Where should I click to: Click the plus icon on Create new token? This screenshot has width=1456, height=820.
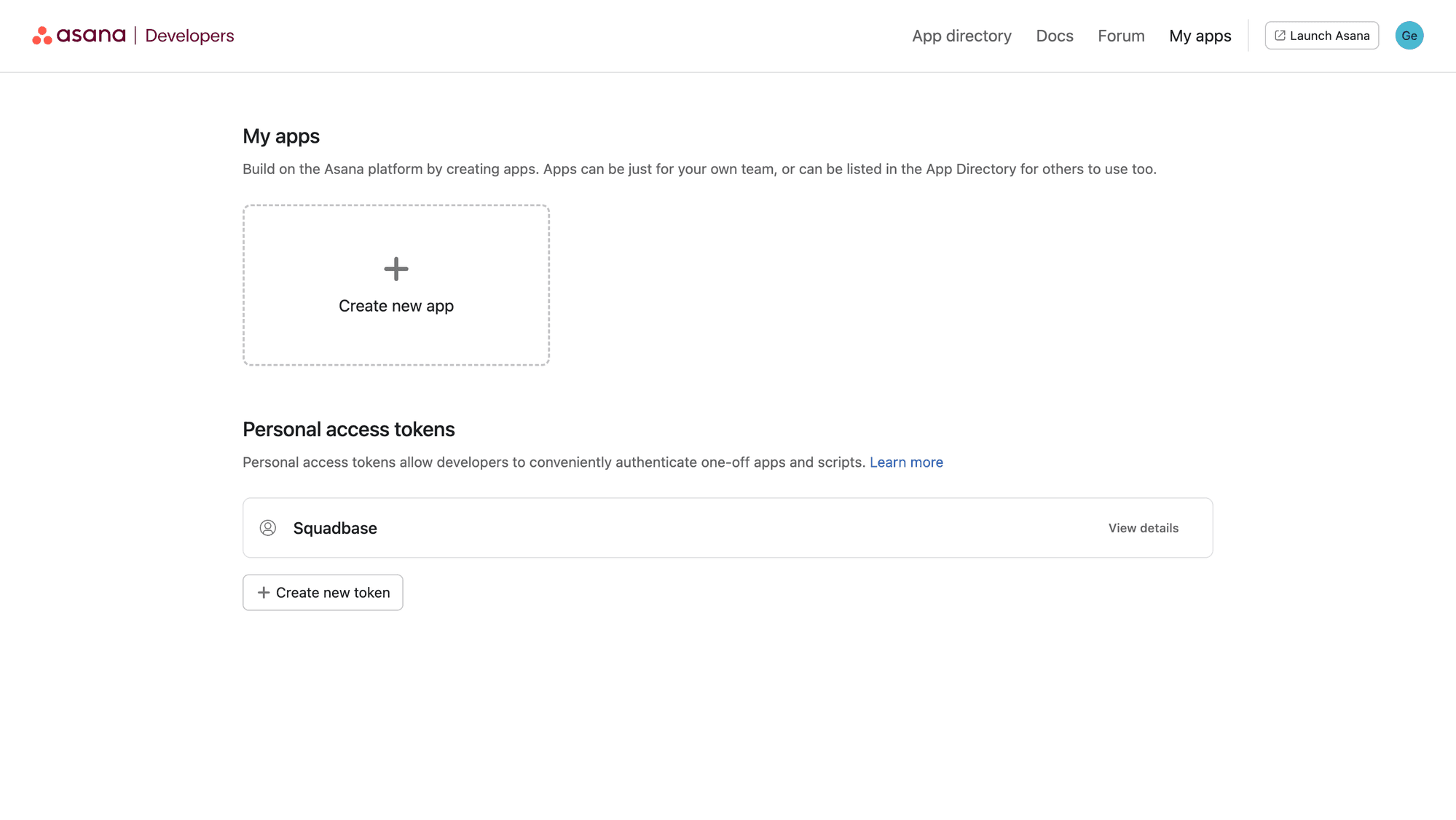pos(263,592)
